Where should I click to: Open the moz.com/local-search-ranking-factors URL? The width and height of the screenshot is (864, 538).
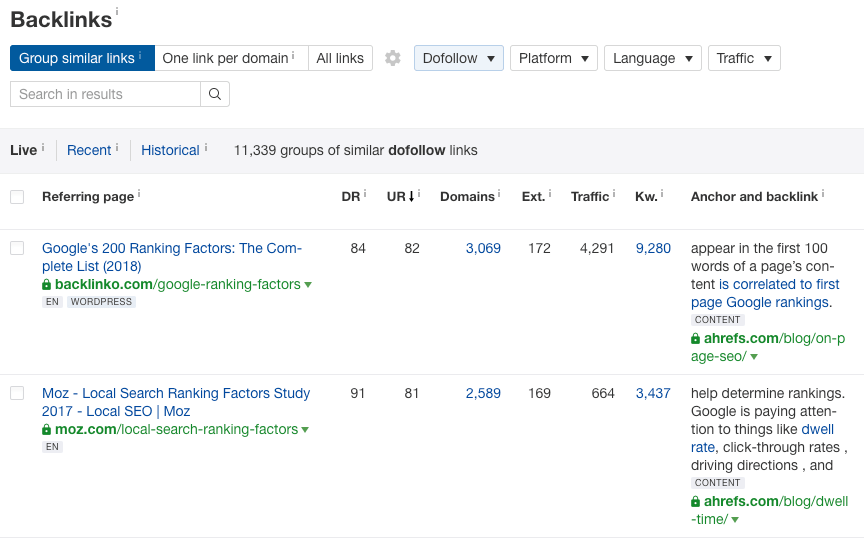(x=176, y=429)
